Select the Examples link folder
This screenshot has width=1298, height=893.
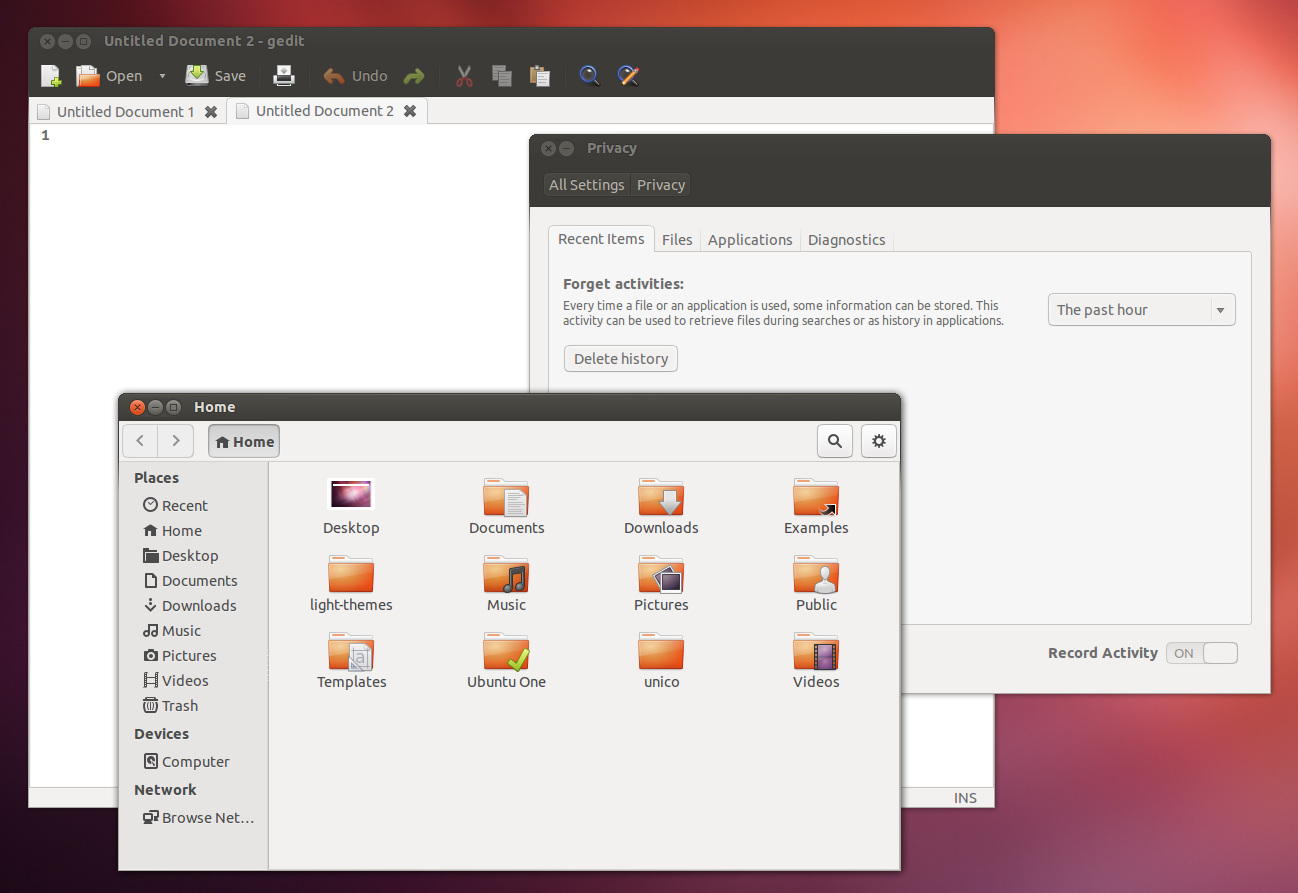[x=816, y=496]
